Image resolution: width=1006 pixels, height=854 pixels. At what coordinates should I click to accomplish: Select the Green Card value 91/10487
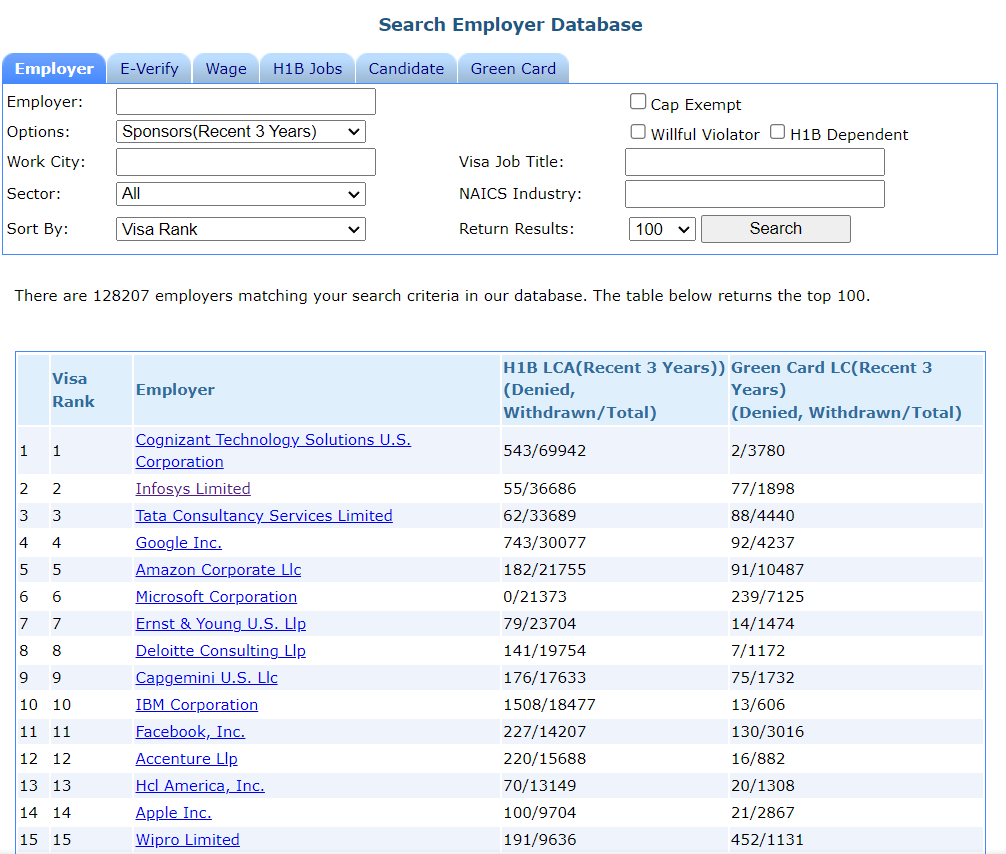coord(767,569)
